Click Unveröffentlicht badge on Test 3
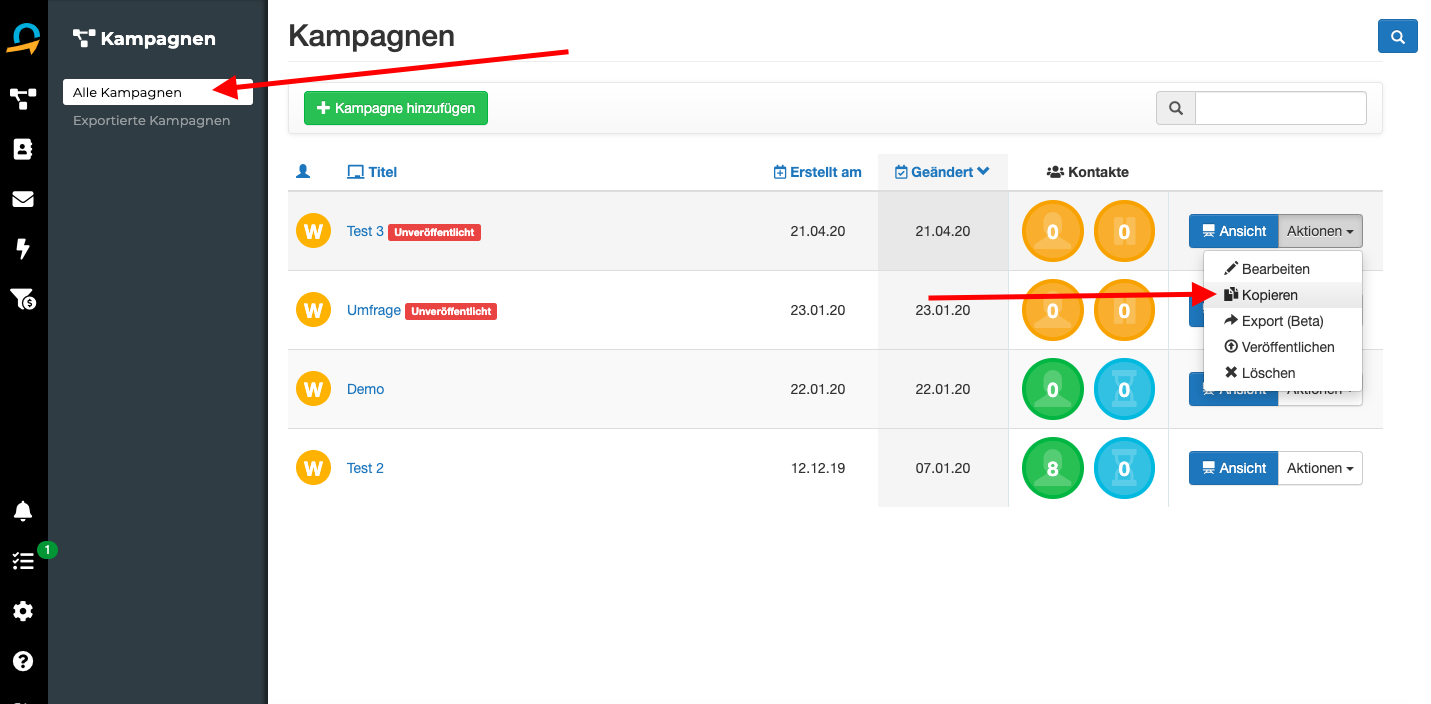The width and height of the screenshot is (1431, 704). pos(435,232)
